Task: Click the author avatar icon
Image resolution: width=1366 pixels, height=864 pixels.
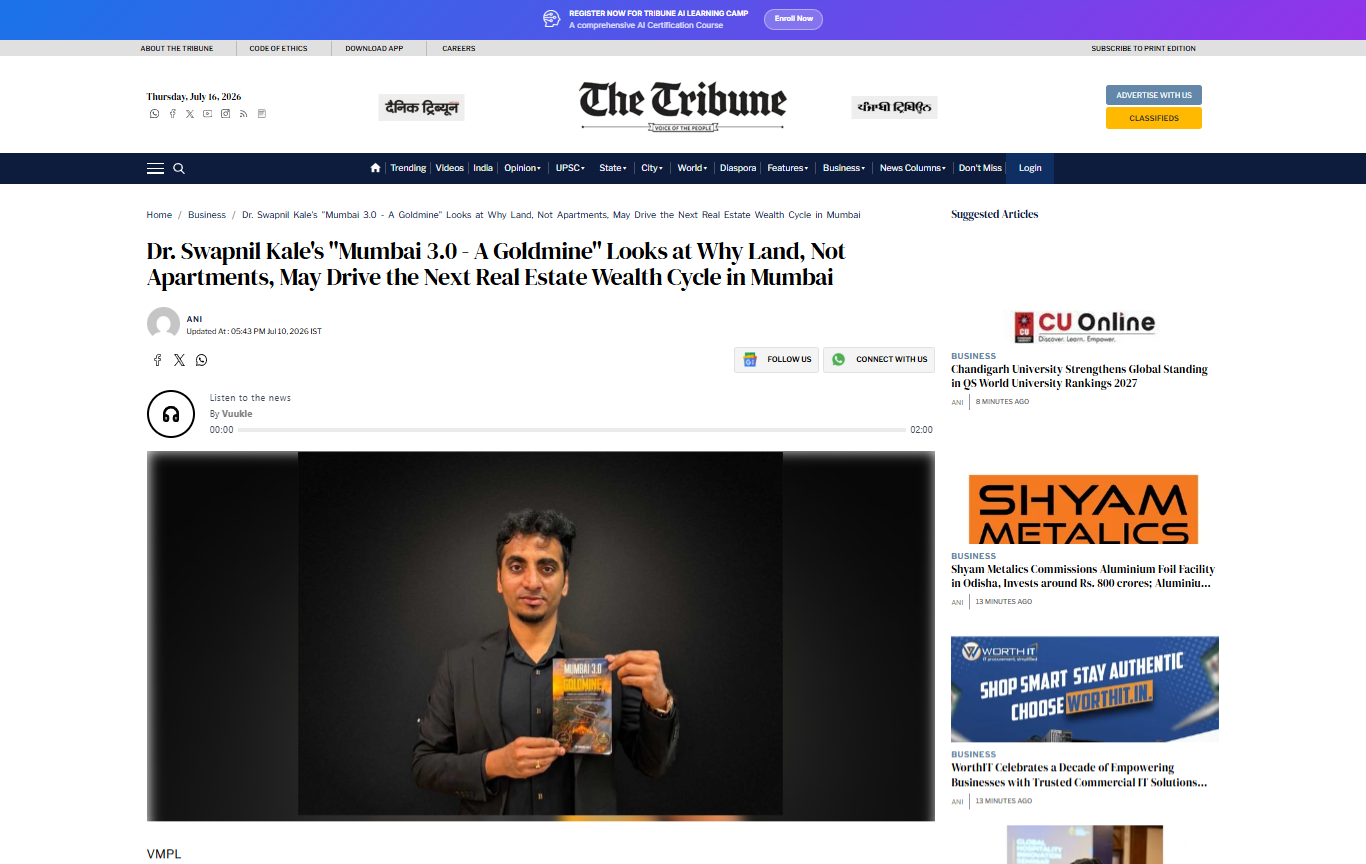Action: tap(163, 324)
